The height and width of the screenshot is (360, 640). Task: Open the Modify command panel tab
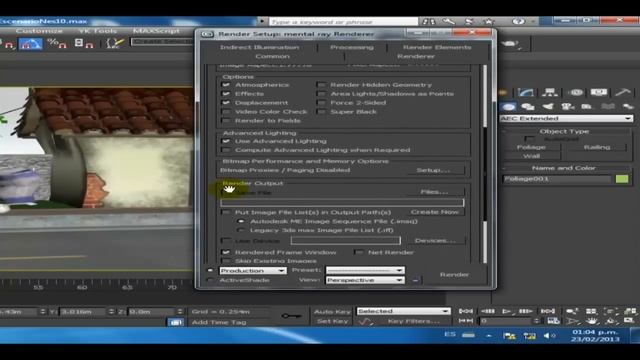coord(526,93)
